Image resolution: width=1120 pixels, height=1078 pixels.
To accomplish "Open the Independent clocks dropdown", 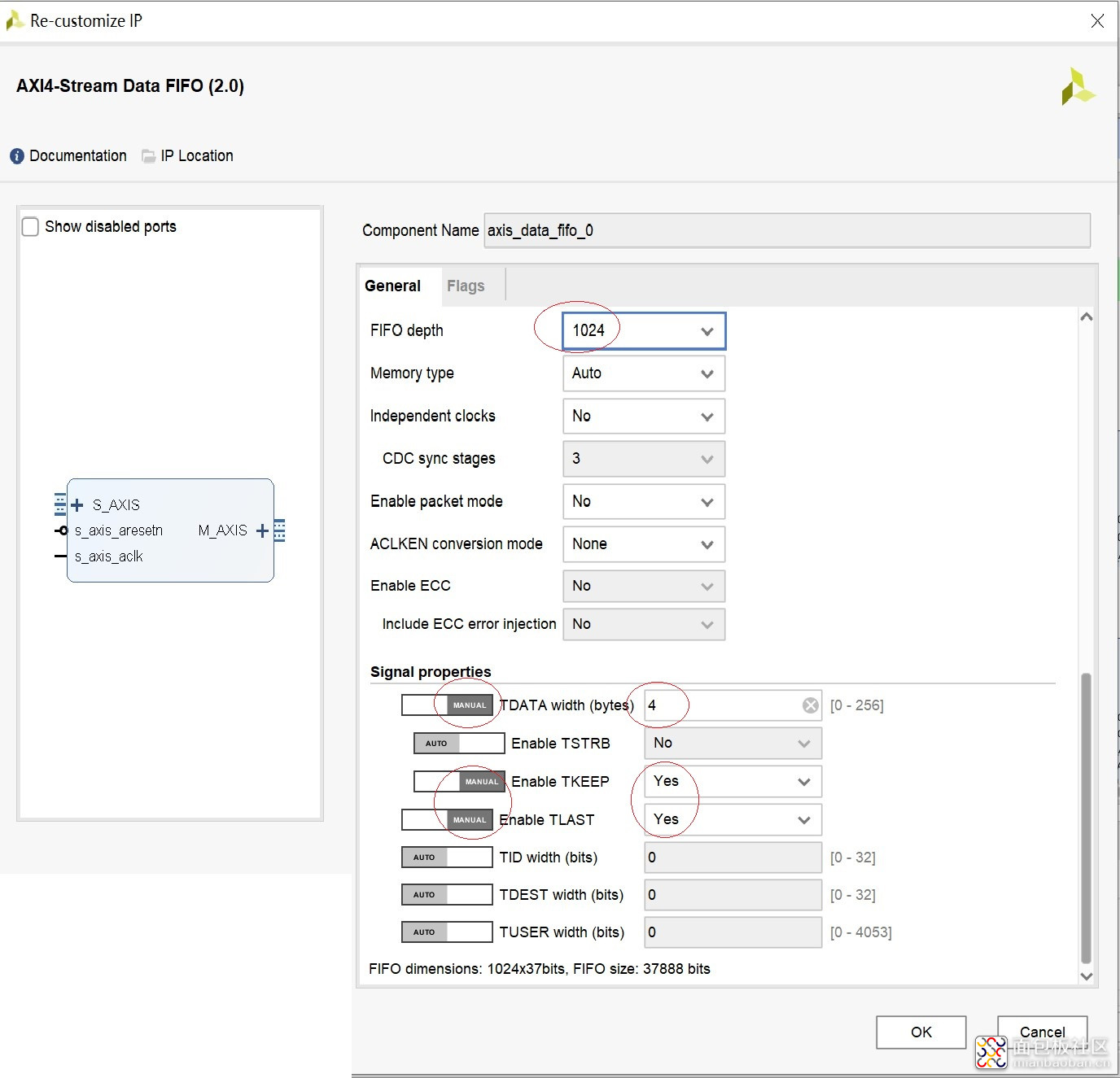I will [644, 417].
